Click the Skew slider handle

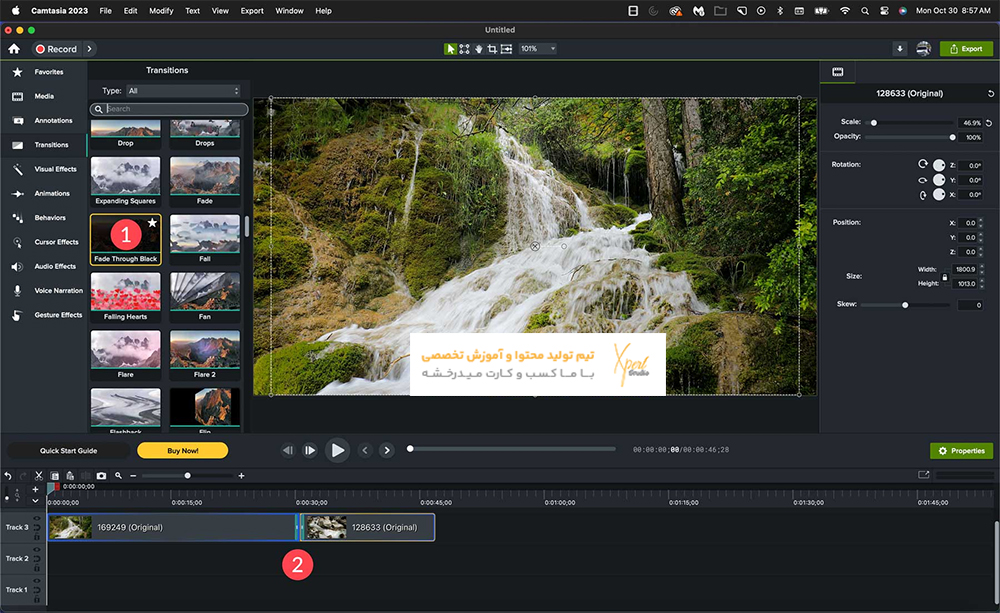905,305
